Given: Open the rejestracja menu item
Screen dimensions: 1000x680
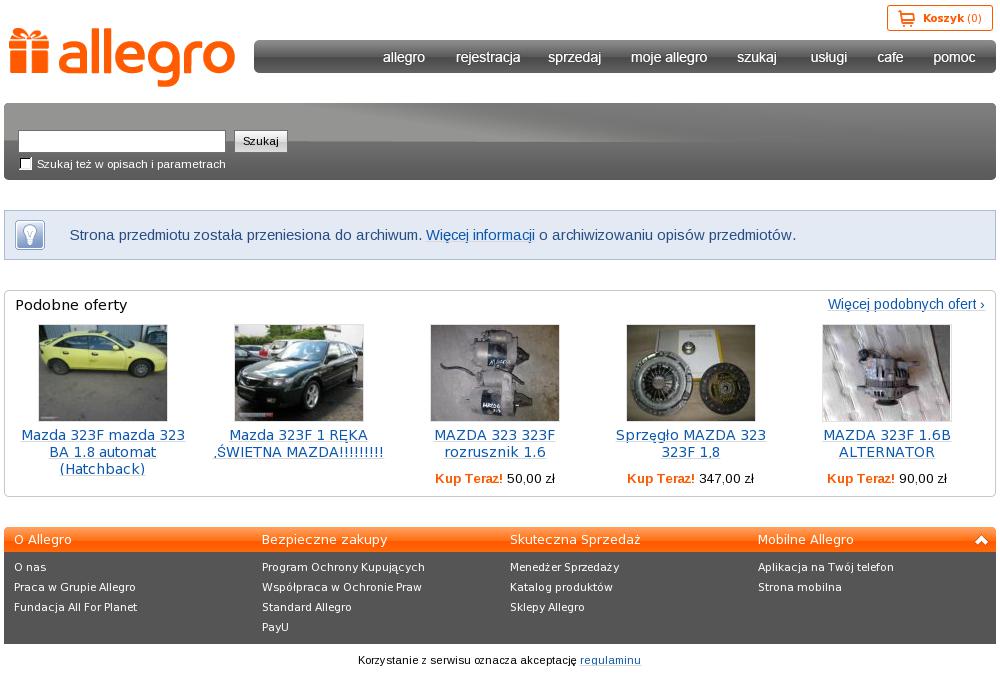Looking at the screenshot, I should [x=488, y=57].
